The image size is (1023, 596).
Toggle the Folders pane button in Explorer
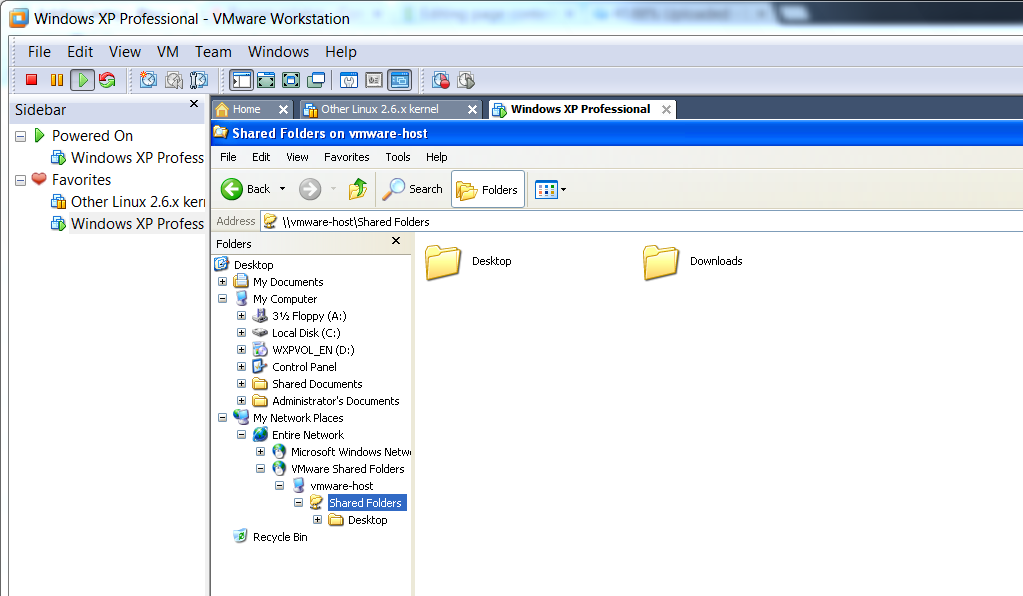(487, 189)
